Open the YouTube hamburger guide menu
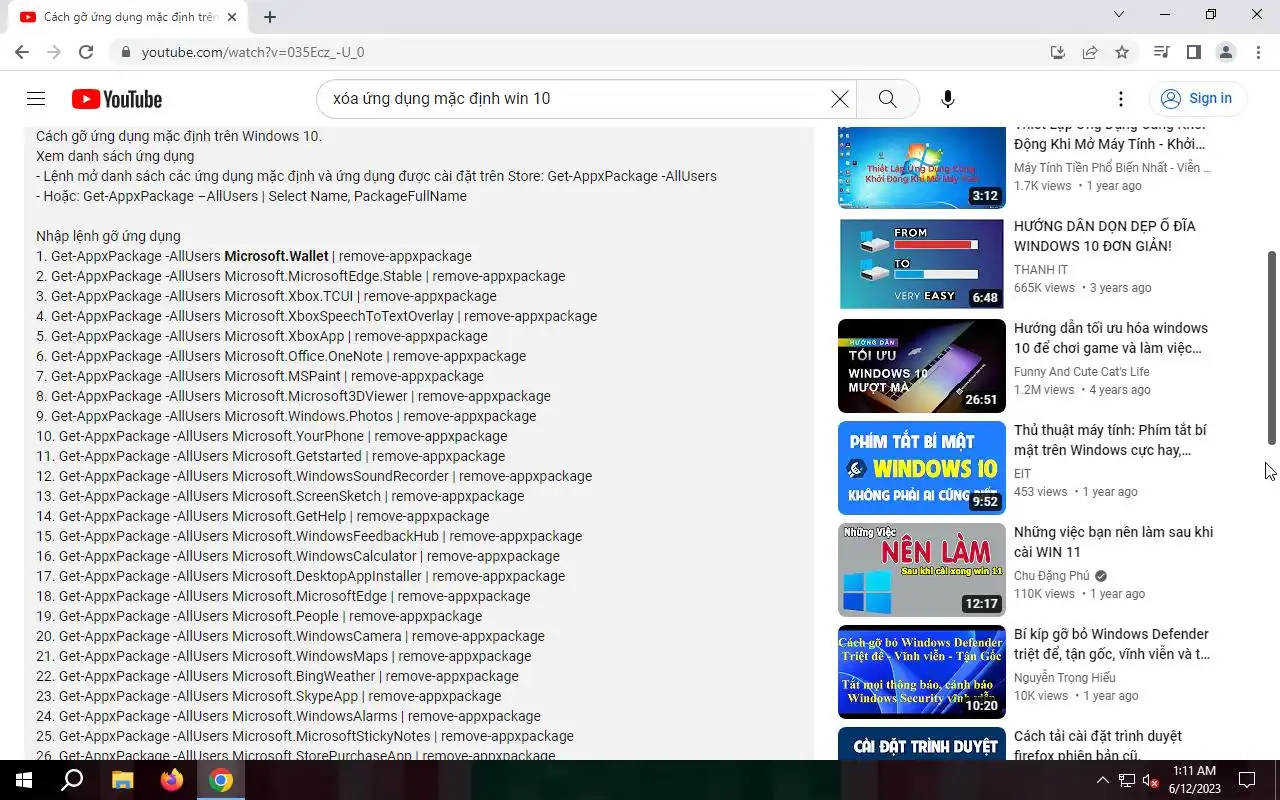 pyautogui.click(x=36, y=98)
